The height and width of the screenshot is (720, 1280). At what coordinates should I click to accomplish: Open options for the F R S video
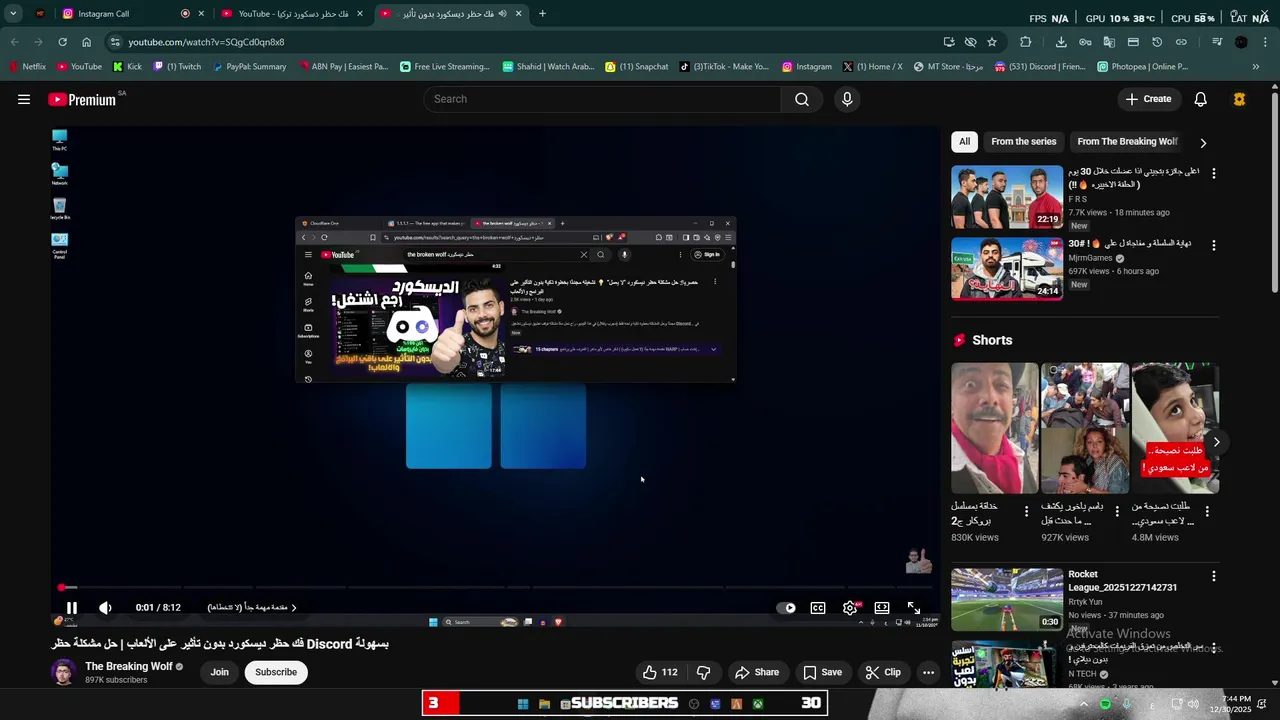tap(1214, 173)
